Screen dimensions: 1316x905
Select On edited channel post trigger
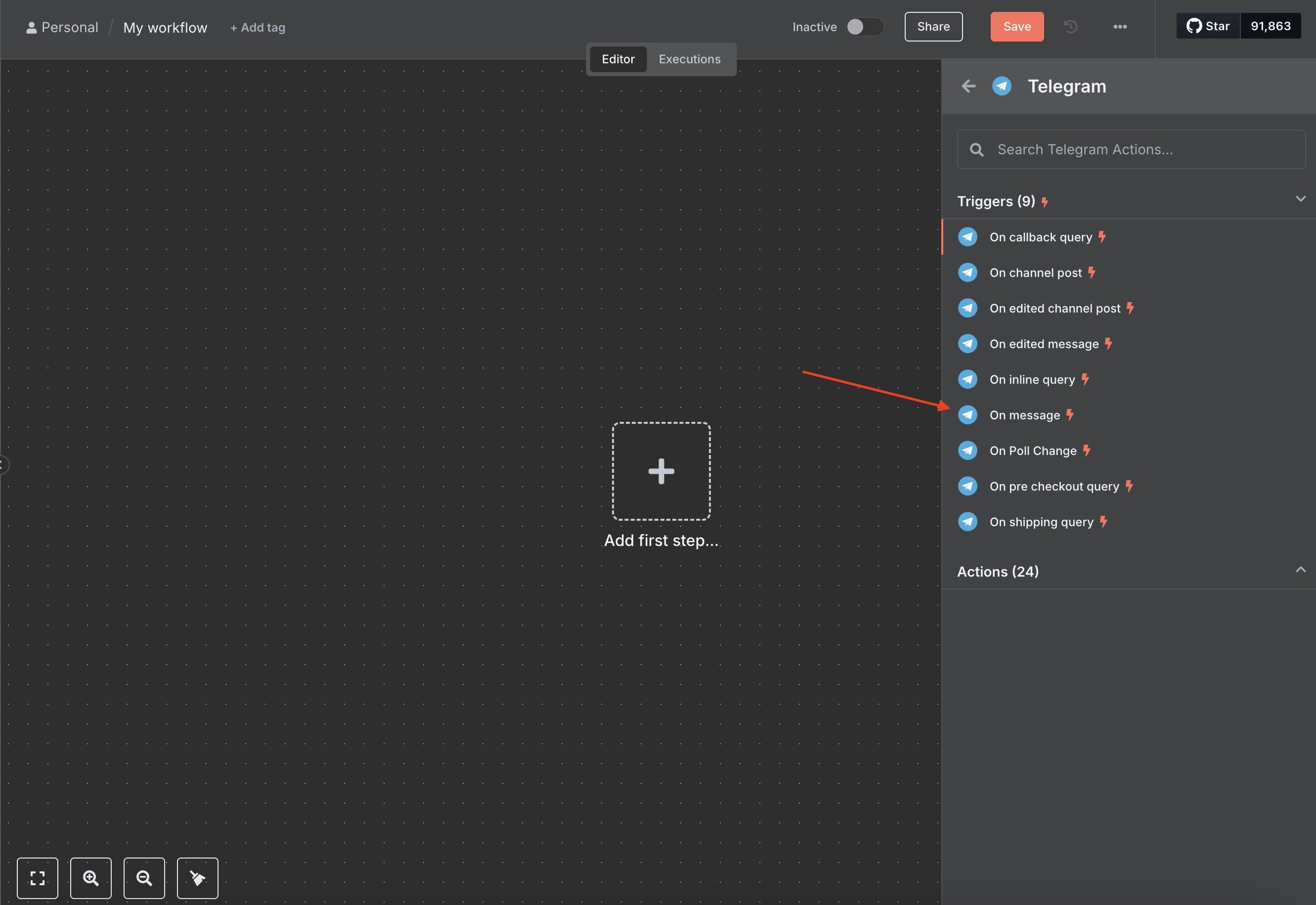point(1129,309)
